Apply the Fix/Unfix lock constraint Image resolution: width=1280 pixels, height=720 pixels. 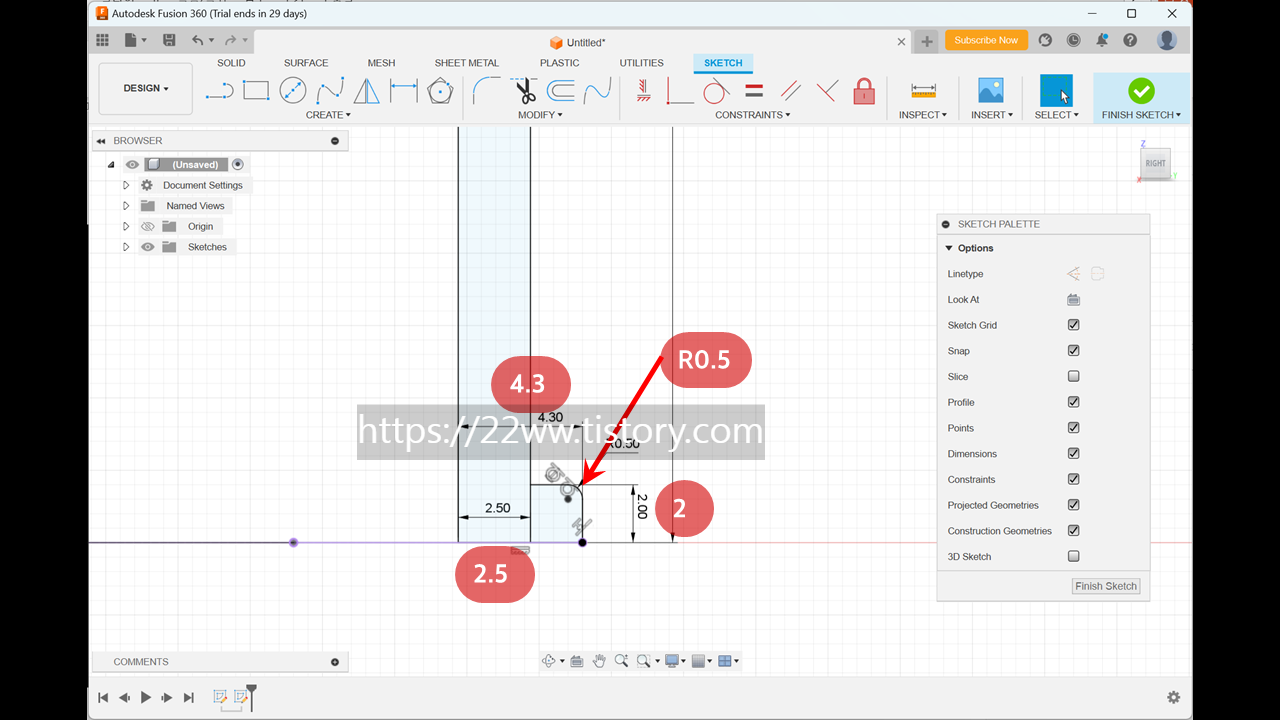[x=864, y=91]
